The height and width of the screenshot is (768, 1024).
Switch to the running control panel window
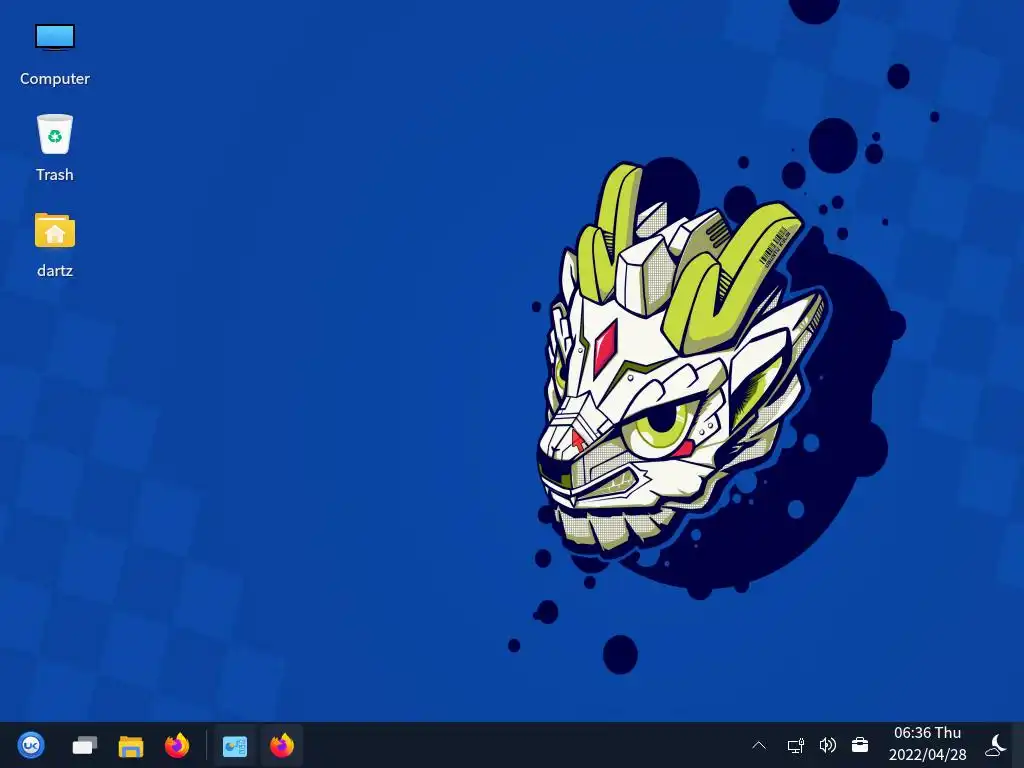click(235, 745)
